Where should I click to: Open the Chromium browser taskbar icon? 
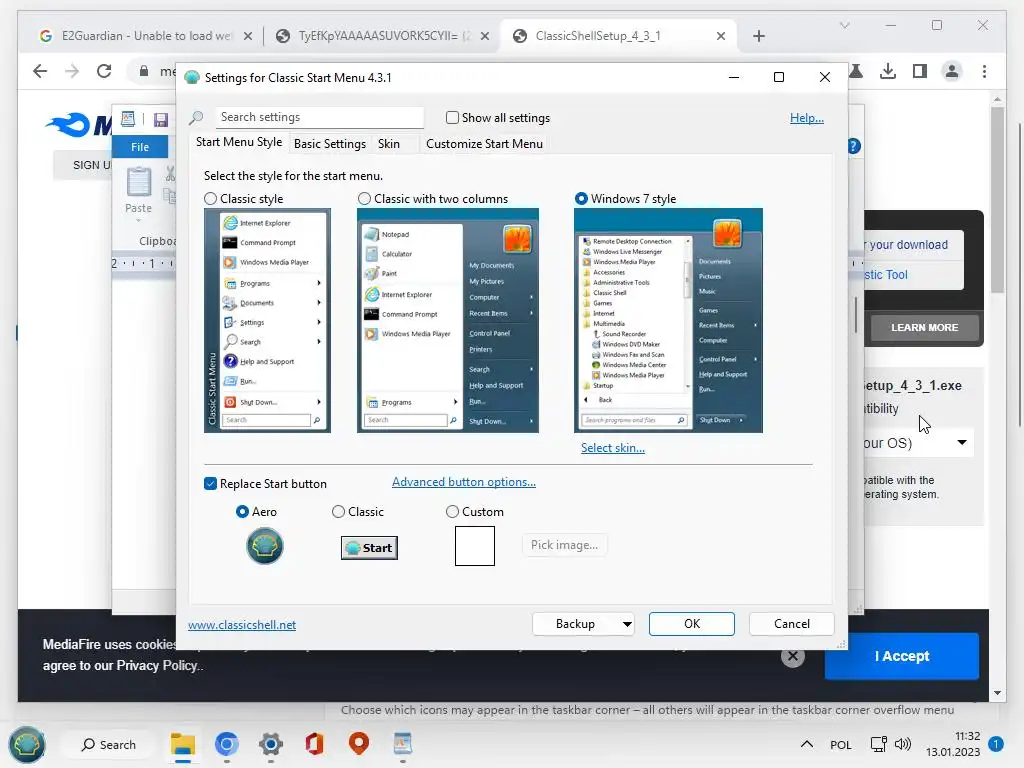(227, 744)
